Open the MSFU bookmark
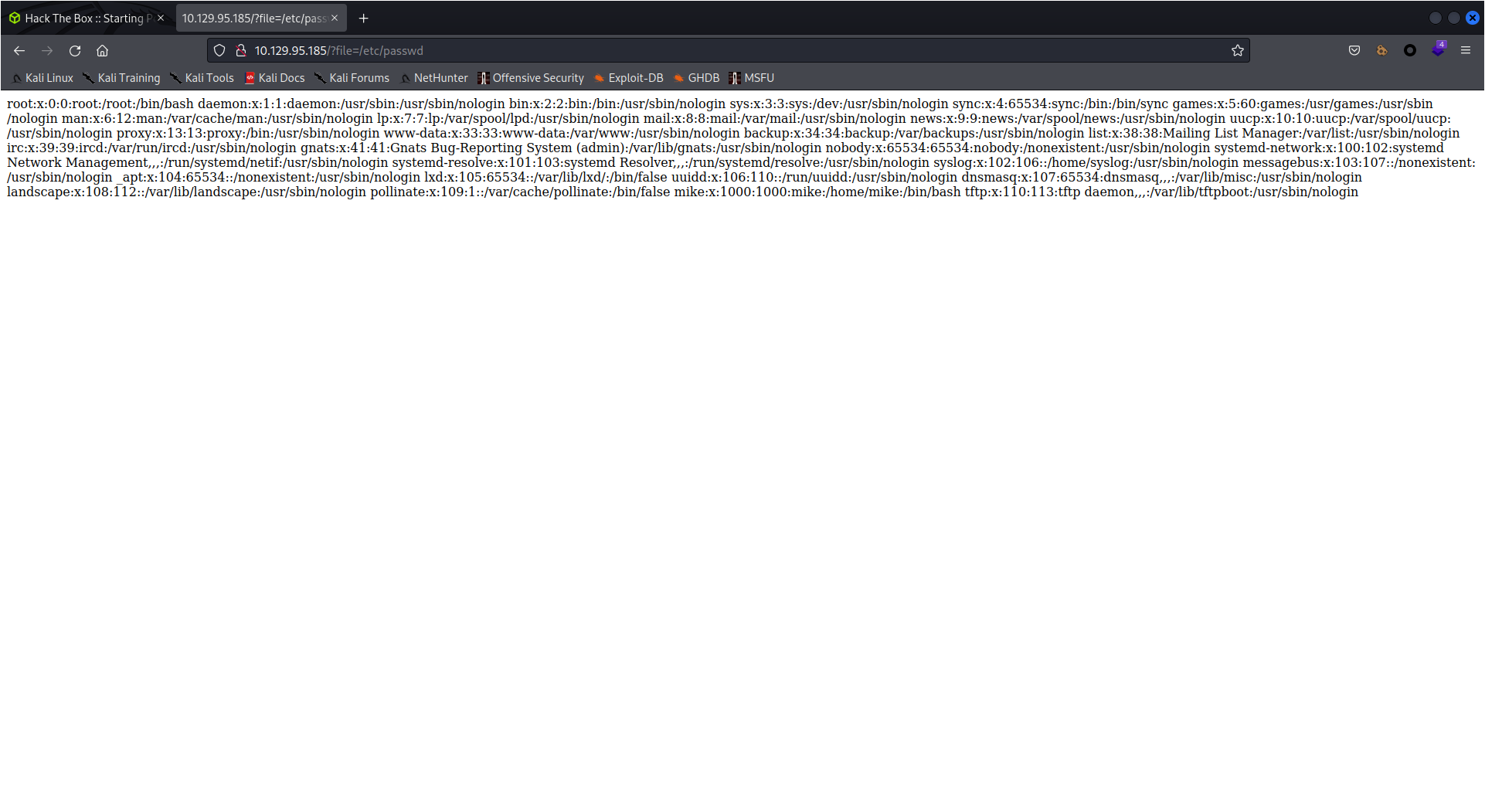 (x=752, y=78)
